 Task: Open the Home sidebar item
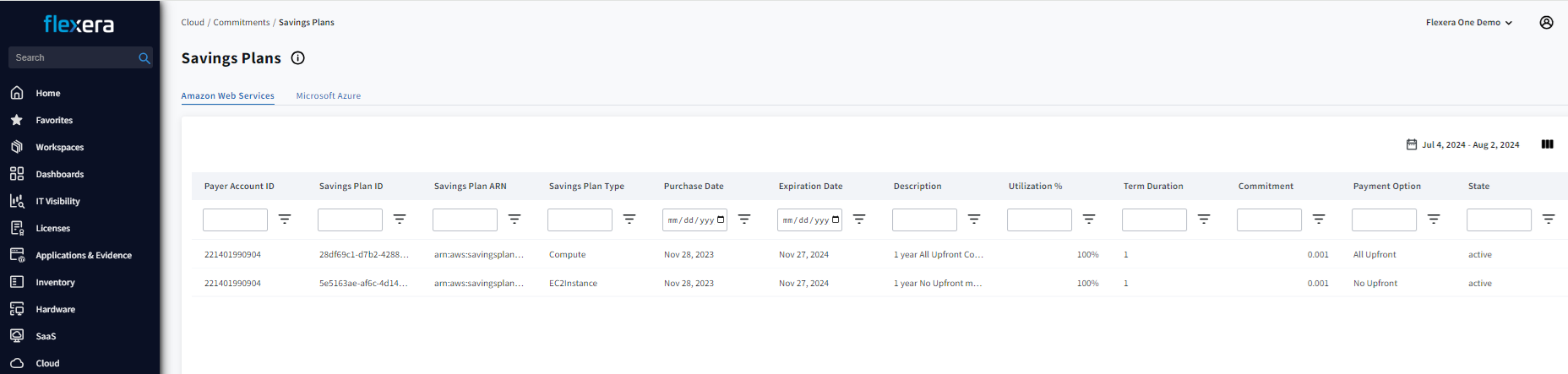click(47, 93)
